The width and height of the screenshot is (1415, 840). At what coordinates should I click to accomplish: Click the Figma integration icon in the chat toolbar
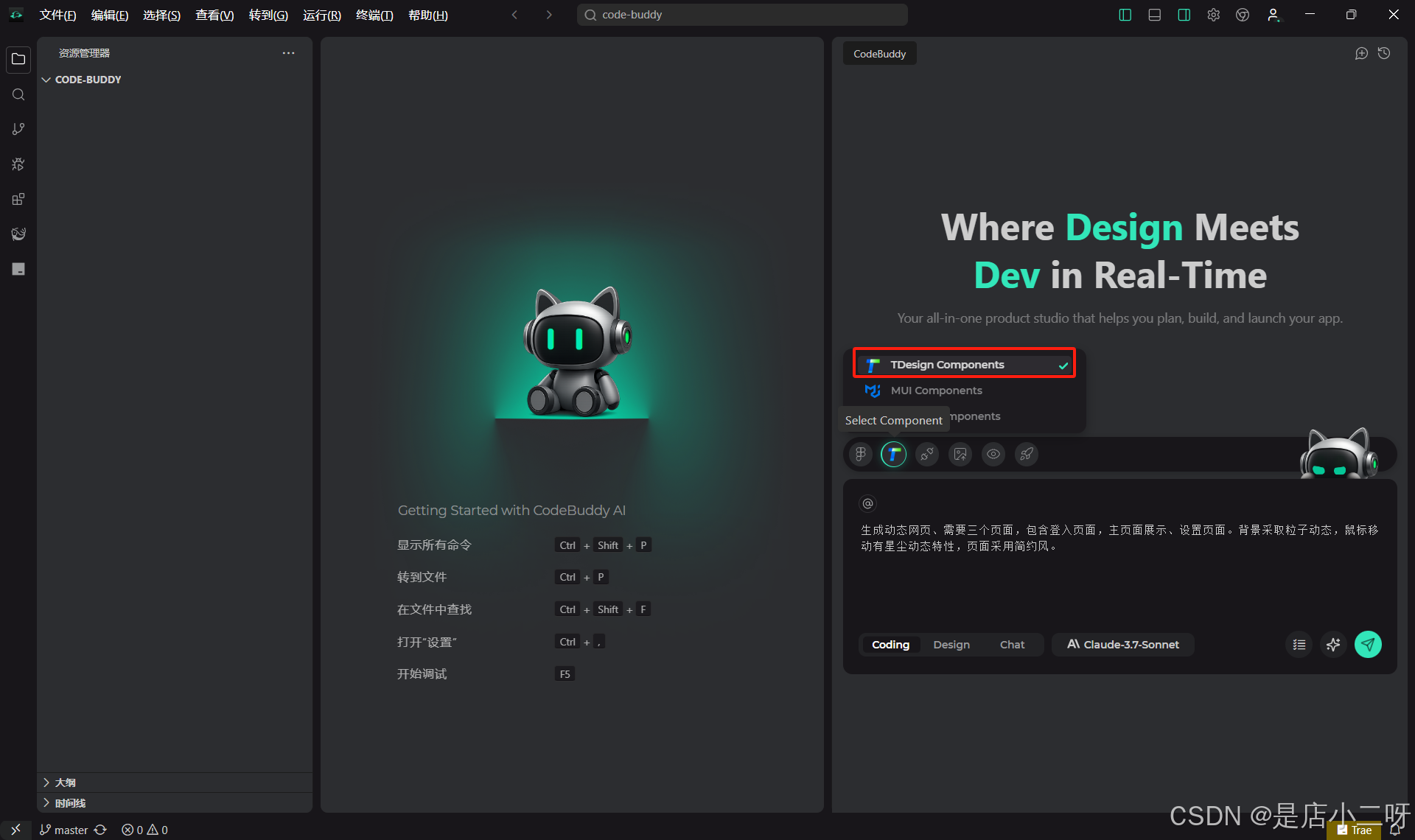point(861,454)
